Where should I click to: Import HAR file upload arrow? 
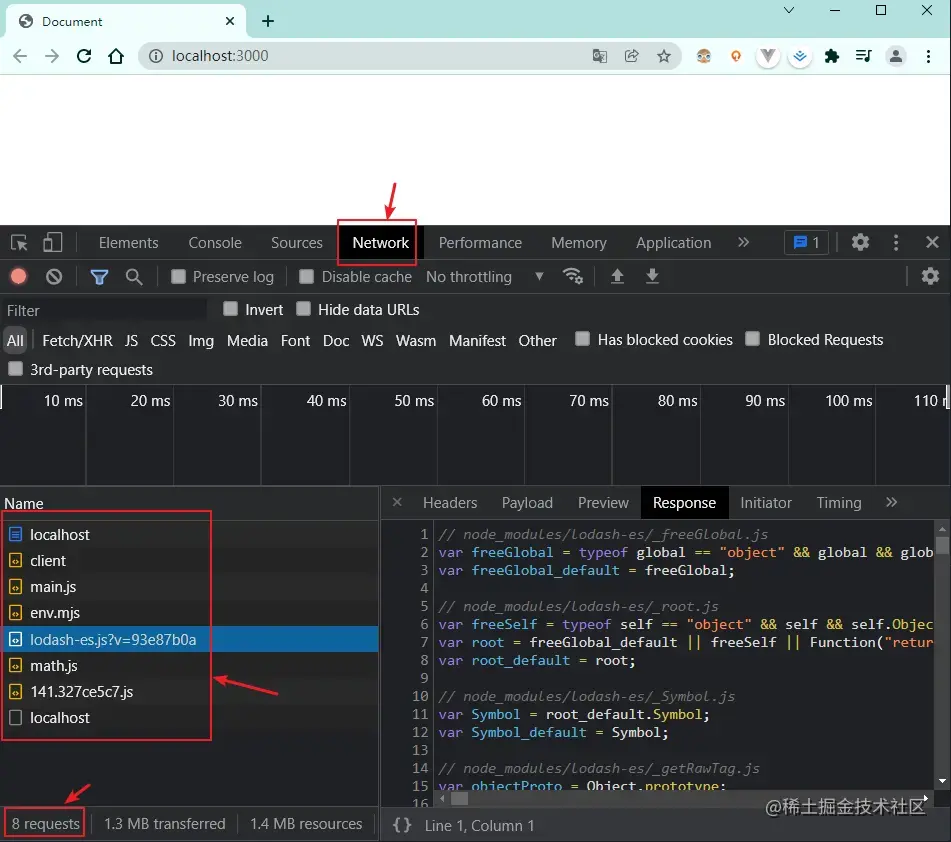tap(617, 276)
